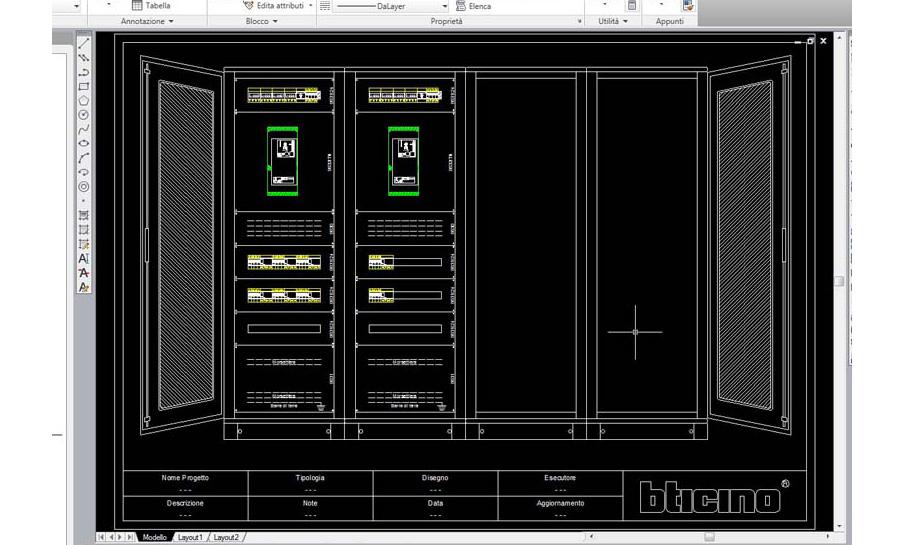
Task: Select the Modello tab
Action: (x=154, y=538)
